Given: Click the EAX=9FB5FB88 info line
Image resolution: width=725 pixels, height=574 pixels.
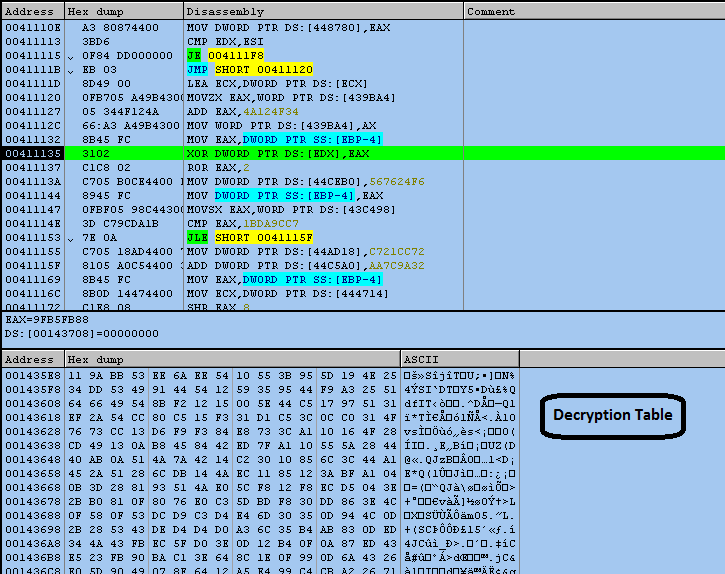Looking at the screenshot, I should tap(47, 320).
